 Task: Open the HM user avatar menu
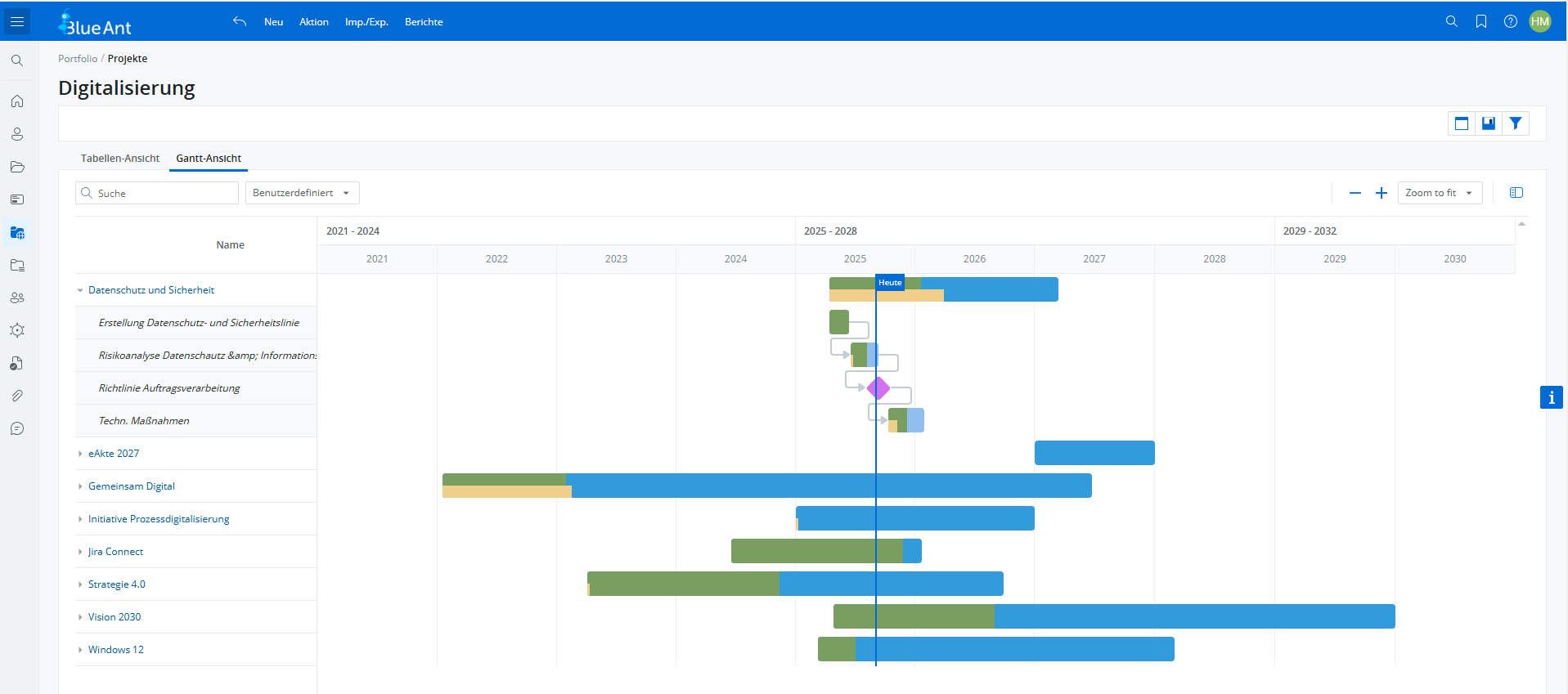[x=1540, y=21]
